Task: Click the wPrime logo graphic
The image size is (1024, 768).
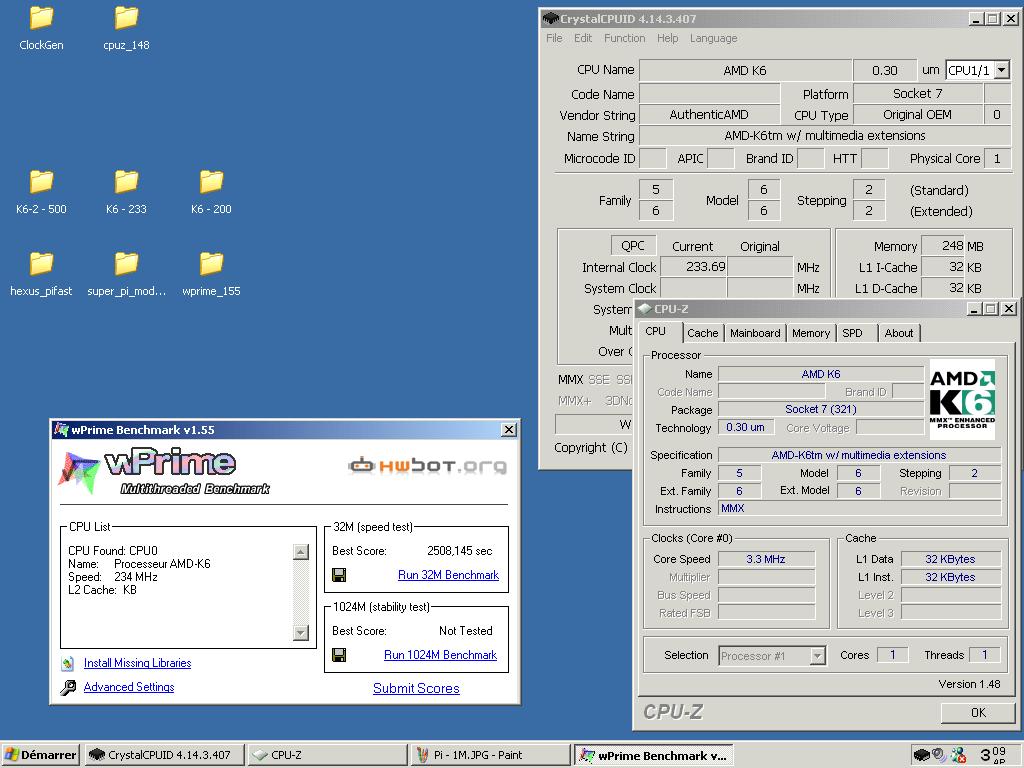Action: pos(163,470)
